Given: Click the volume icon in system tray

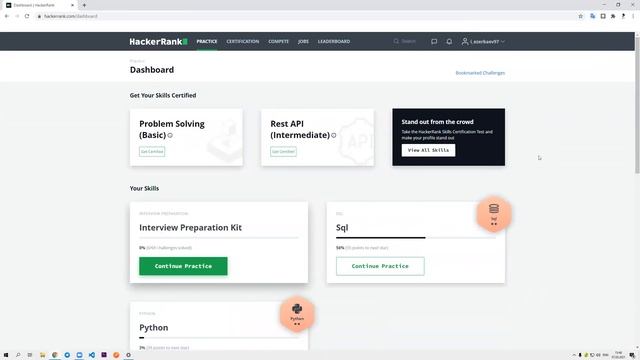Looking at the screenshot, I should [x=598, y=355].
